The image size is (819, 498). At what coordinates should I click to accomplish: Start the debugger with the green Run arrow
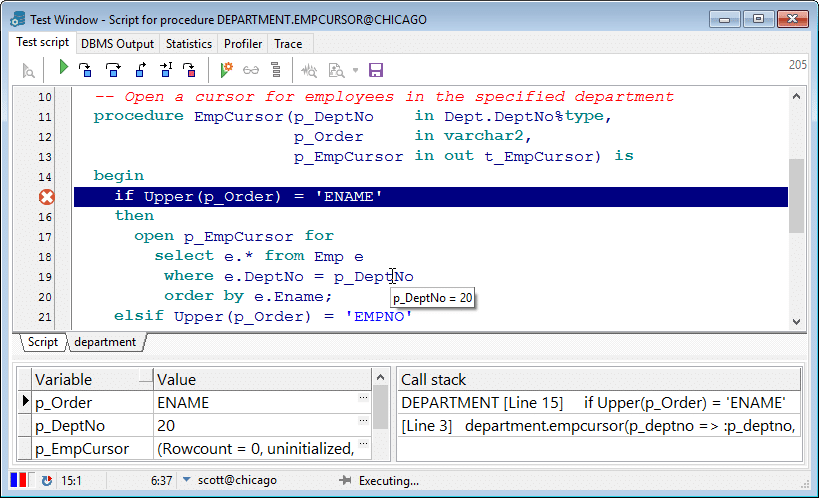coord(63,68)
